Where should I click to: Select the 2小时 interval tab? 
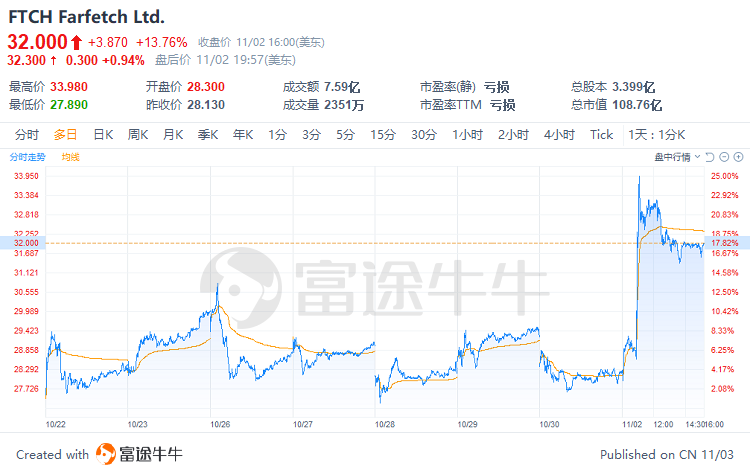point(513,135)
